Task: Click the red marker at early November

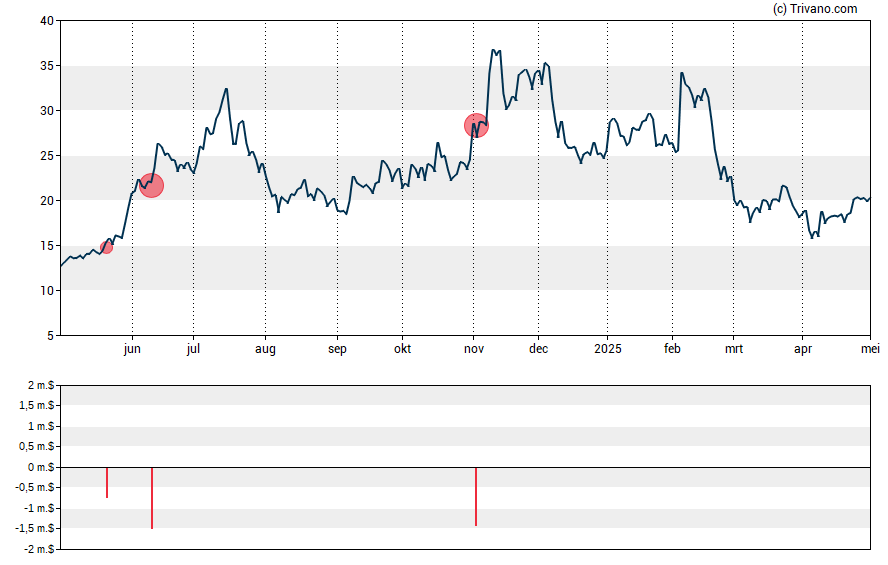Action: [x=476, y=126]
